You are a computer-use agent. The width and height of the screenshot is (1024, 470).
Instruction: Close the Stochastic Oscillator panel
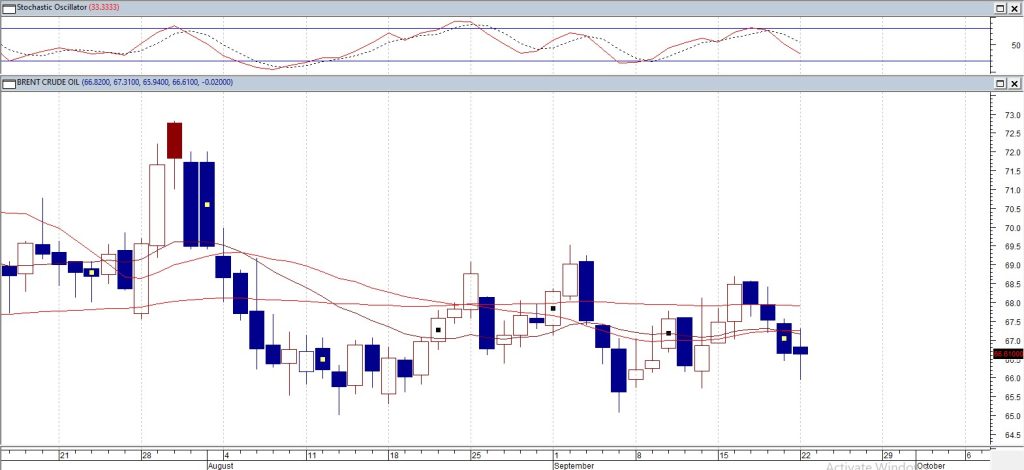tap(1013, 8)
